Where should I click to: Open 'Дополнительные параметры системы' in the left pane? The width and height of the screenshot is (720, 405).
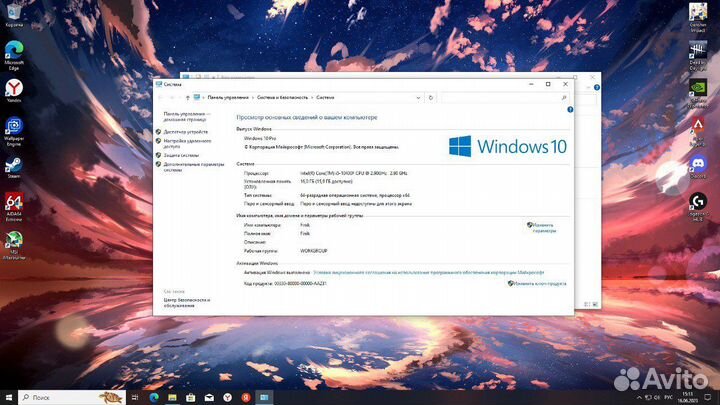(x=194, y=167)
